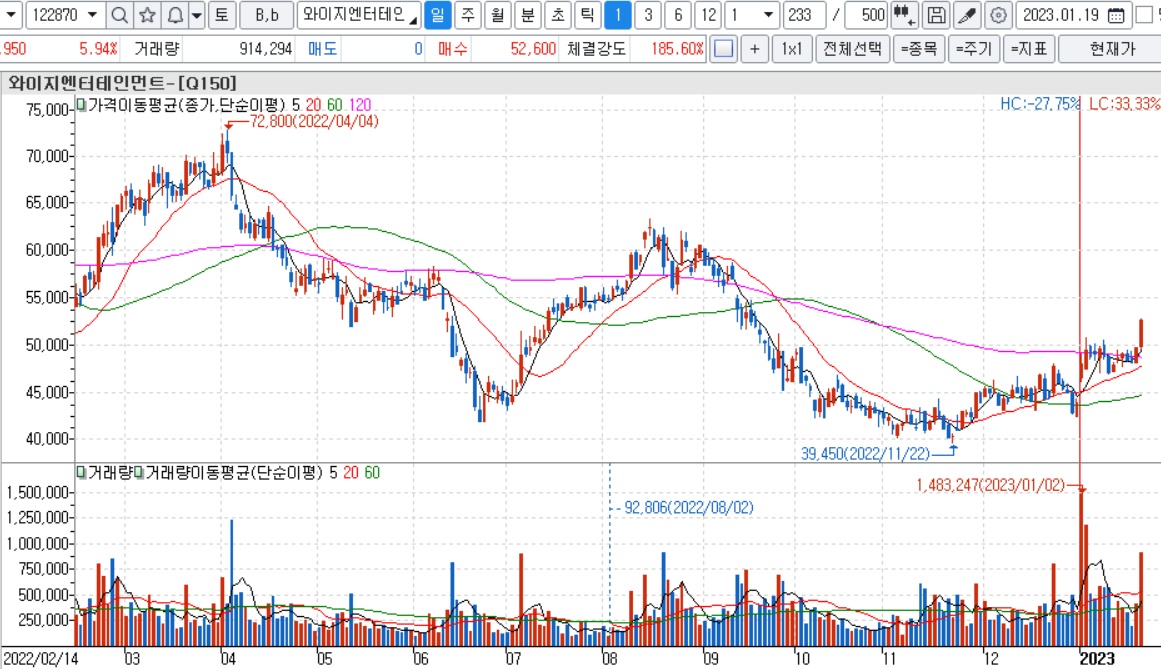The image size is (1161, 669).
Task: Switch to the 초 second period tab
Action: tap(558, 15)
